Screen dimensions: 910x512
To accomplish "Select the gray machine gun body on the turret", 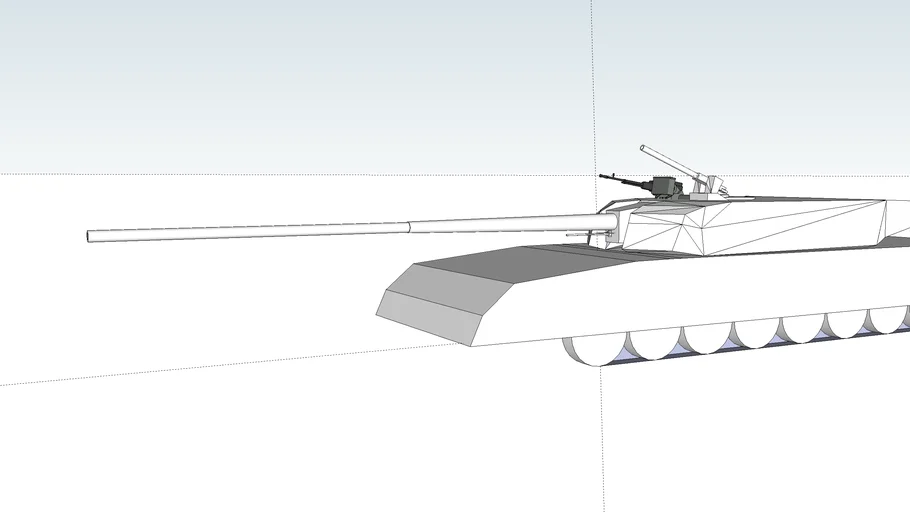I will 664,186.
